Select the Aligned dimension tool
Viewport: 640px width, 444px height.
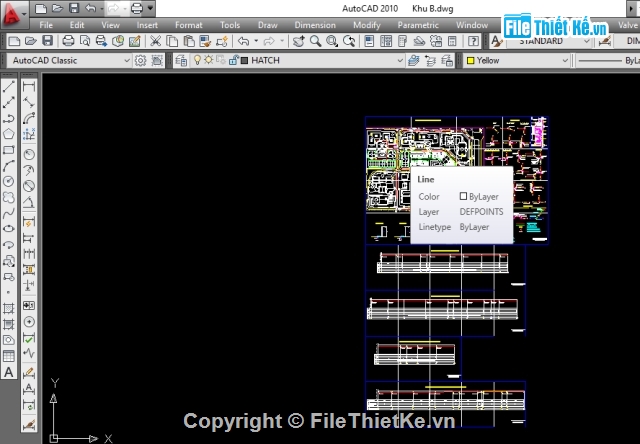point(29,102)
